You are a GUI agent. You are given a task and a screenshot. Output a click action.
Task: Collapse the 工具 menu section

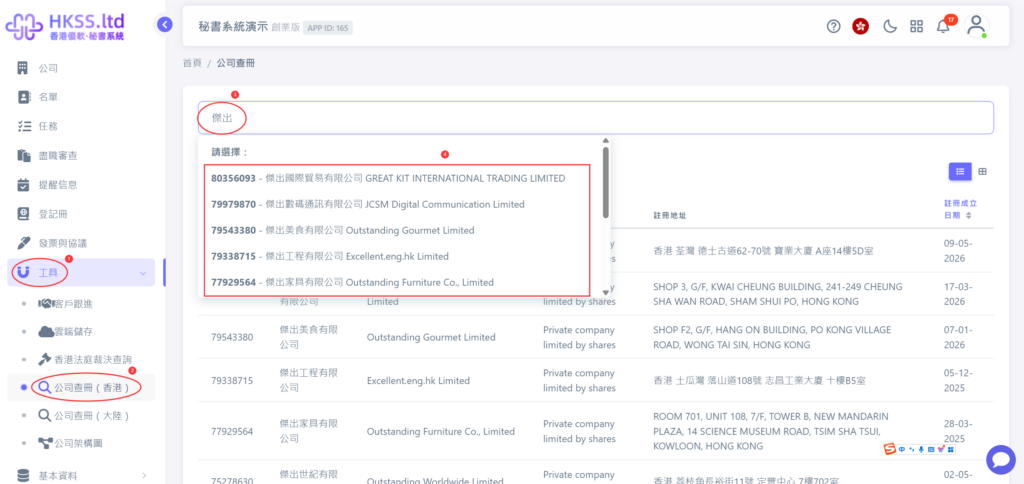pos(81,272)
